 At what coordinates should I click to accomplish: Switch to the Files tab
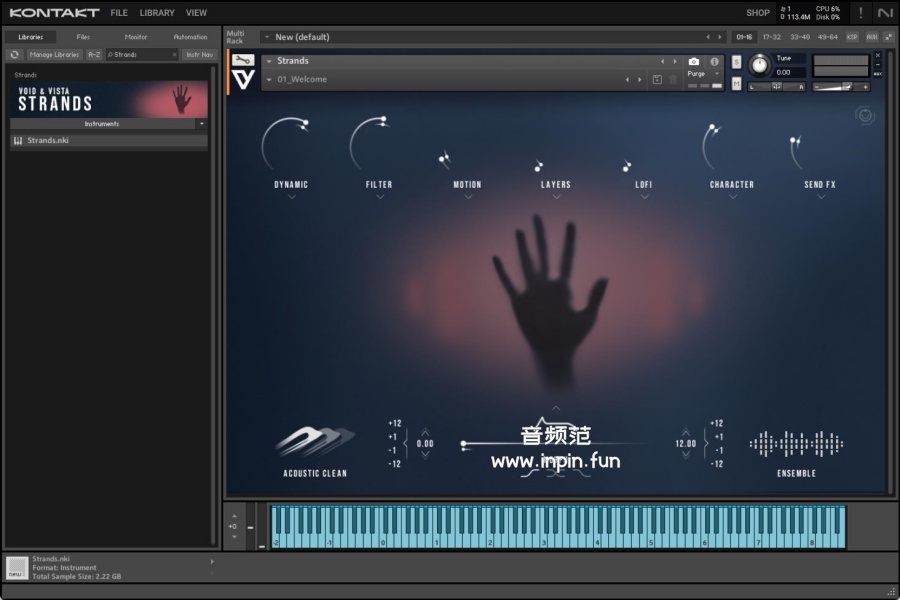pos(83,37)
